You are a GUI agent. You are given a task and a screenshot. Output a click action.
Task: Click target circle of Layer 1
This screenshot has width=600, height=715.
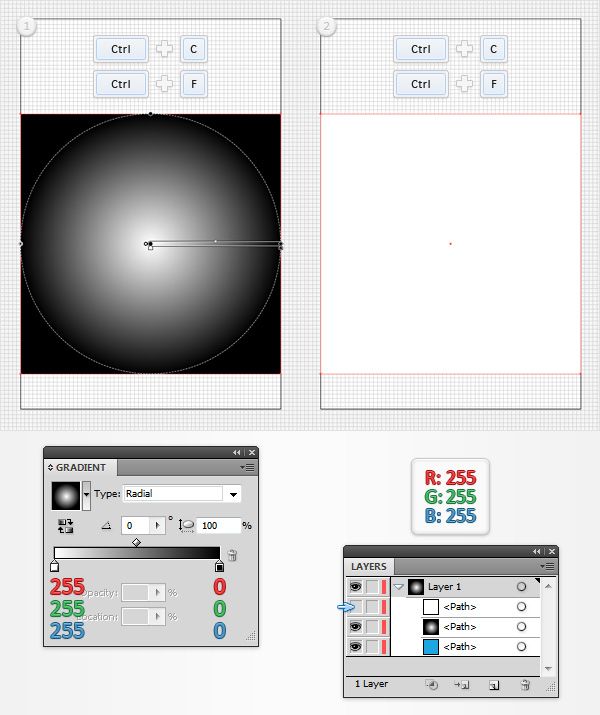coord(521,586)
